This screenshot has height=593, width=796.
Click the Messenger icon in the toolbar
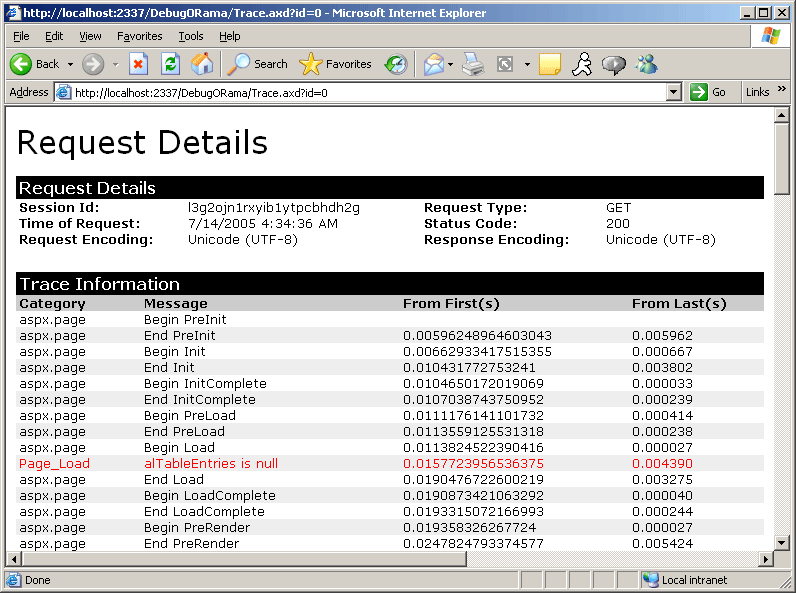(646, 64)
